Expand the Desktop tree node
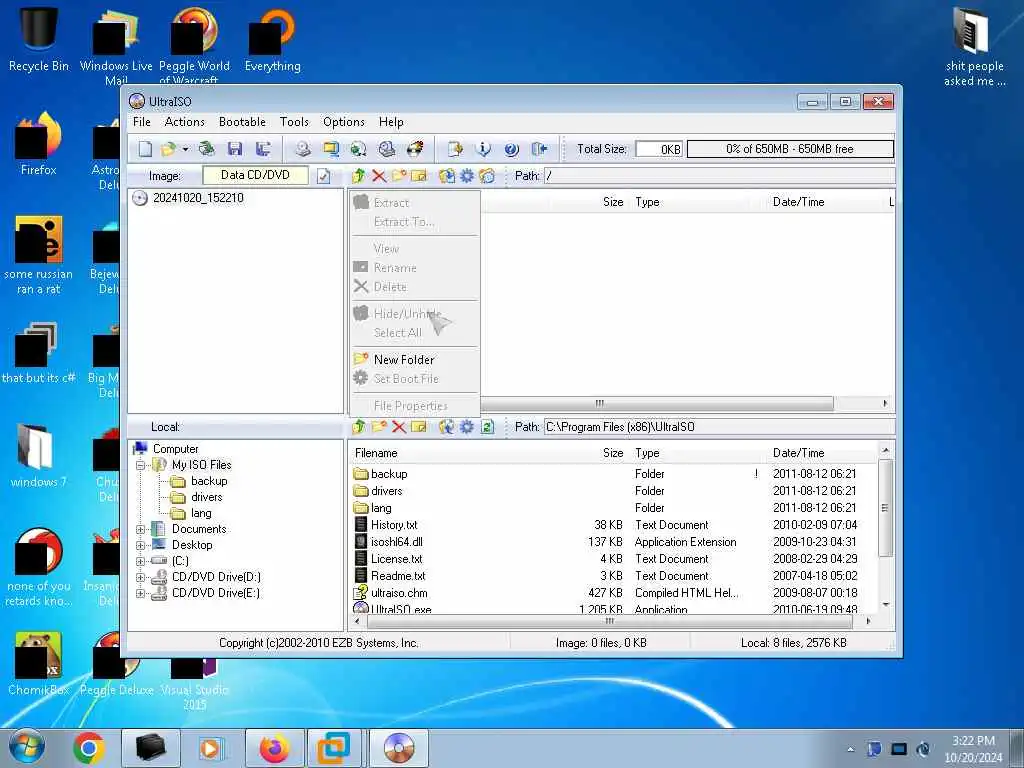The height and width of the screenshot is (768, 1024). point(140,545)
